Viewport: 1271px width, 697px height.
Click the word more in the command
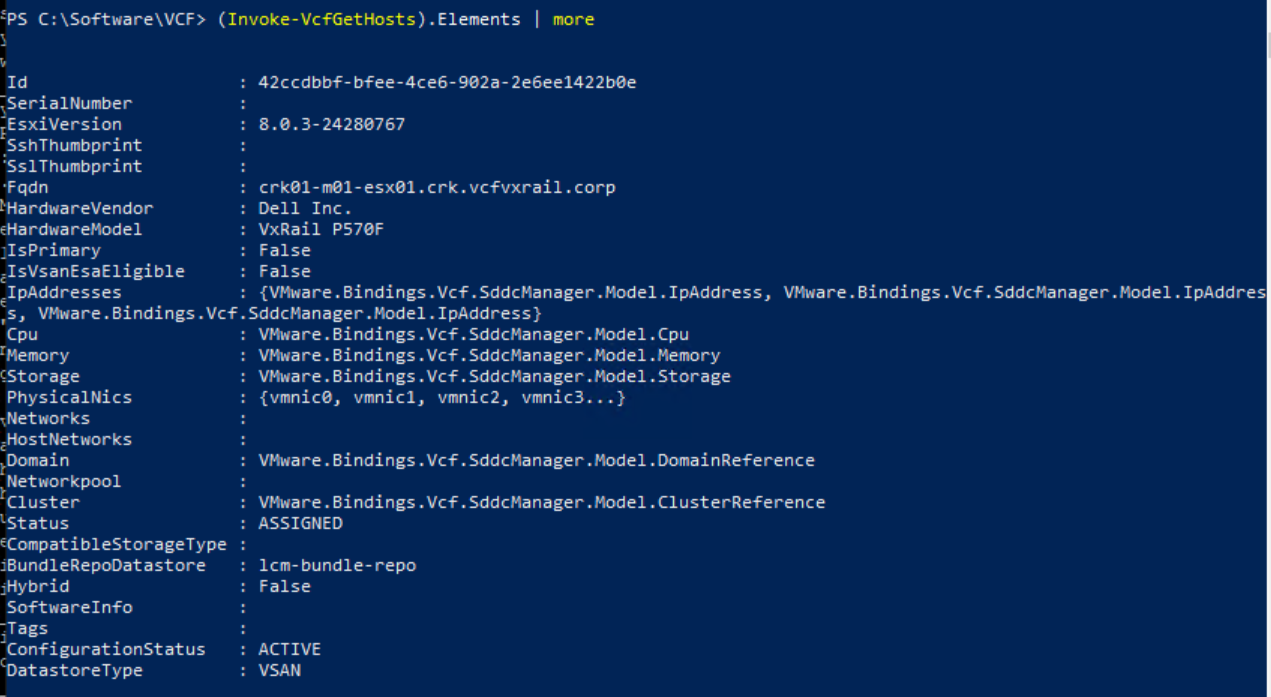(573, 20)
